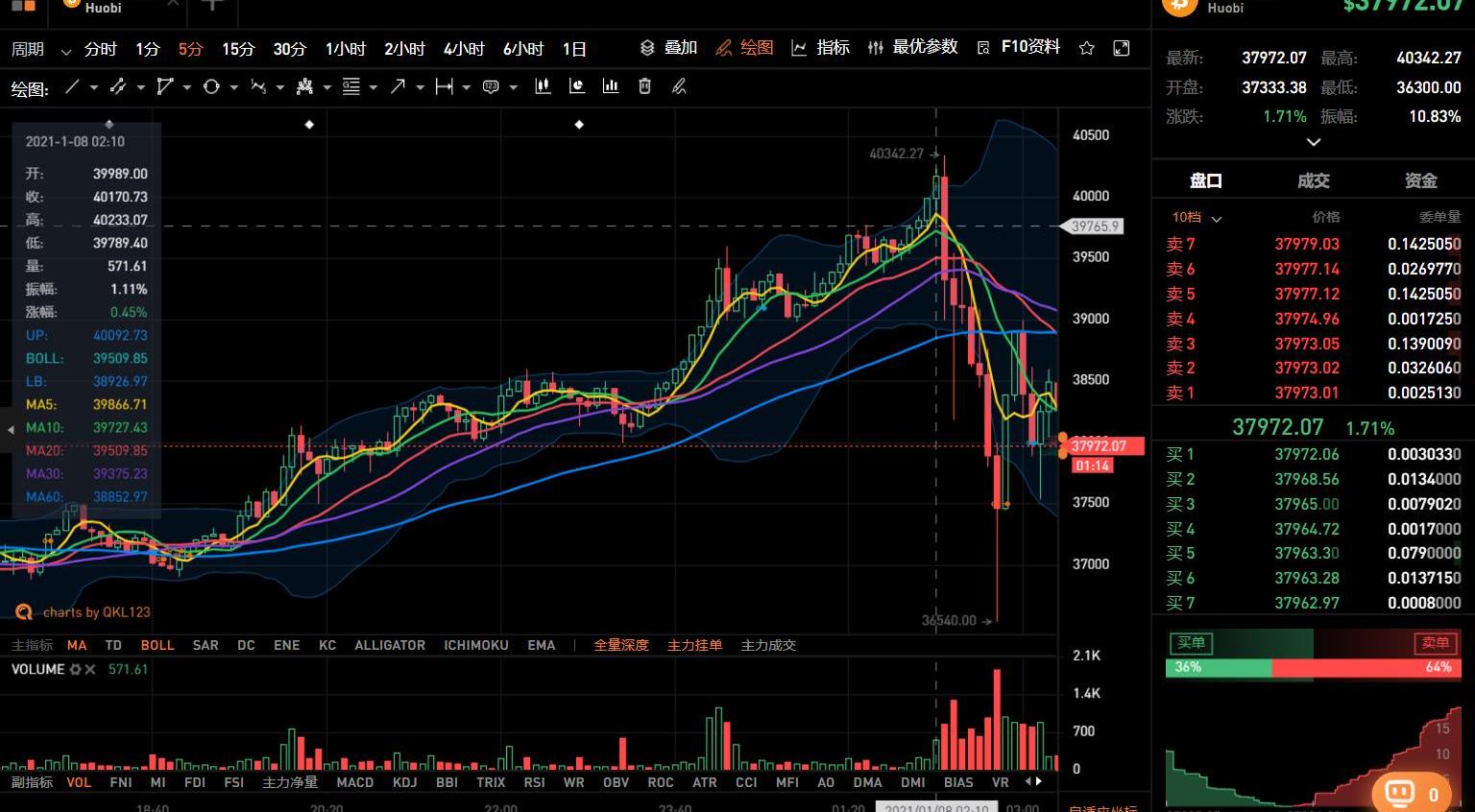Select the trend line drawing tool

pyautogui.click(x=72, y=87)
